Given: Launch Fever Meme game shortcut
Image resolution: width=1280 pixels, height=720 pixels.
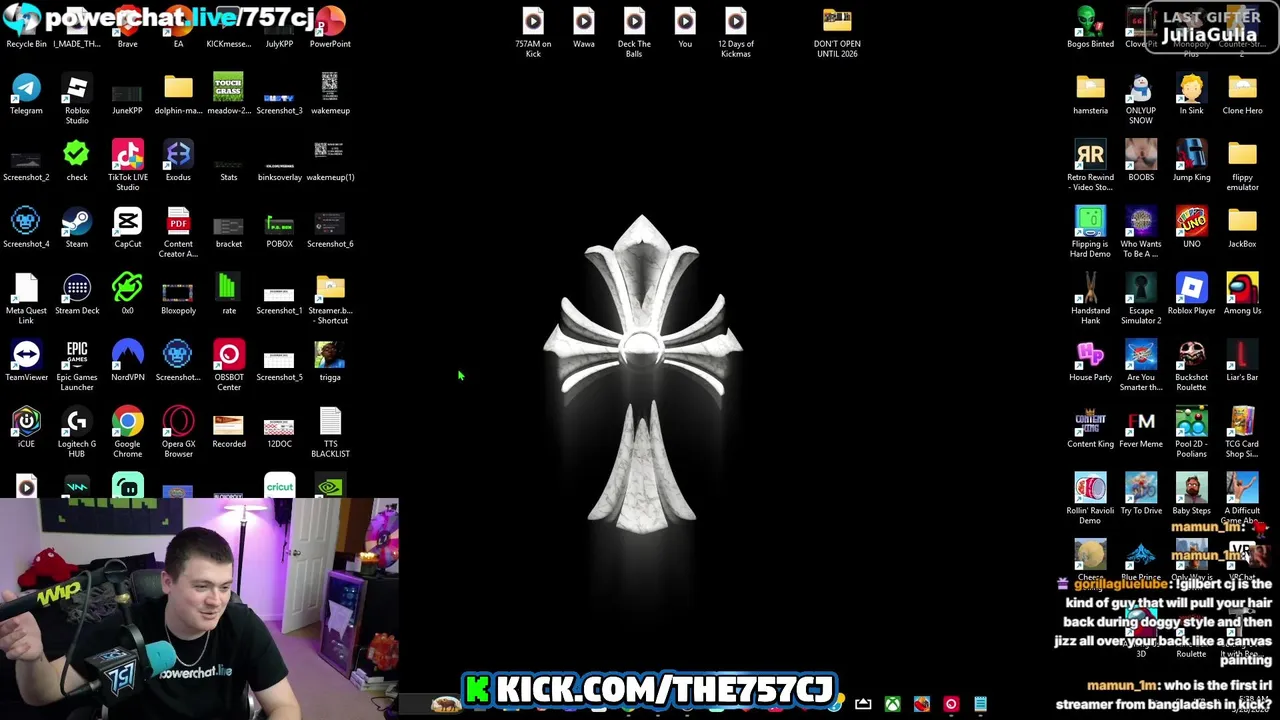Looking at the screenshot, I should point(1141,428).
